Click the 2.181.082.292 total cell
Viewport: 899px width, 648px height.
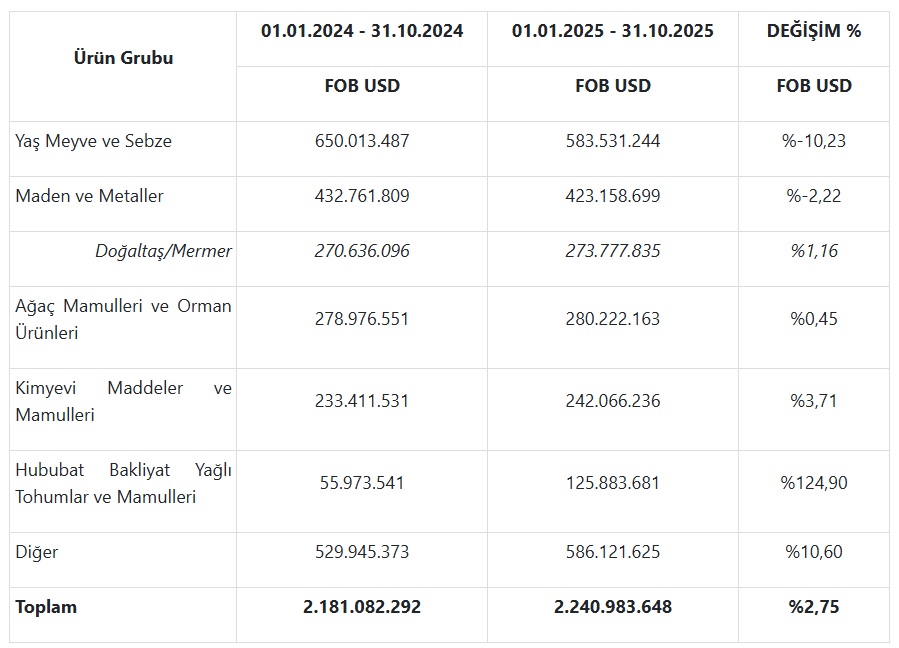pyautogui.click(x=362, y=606)
